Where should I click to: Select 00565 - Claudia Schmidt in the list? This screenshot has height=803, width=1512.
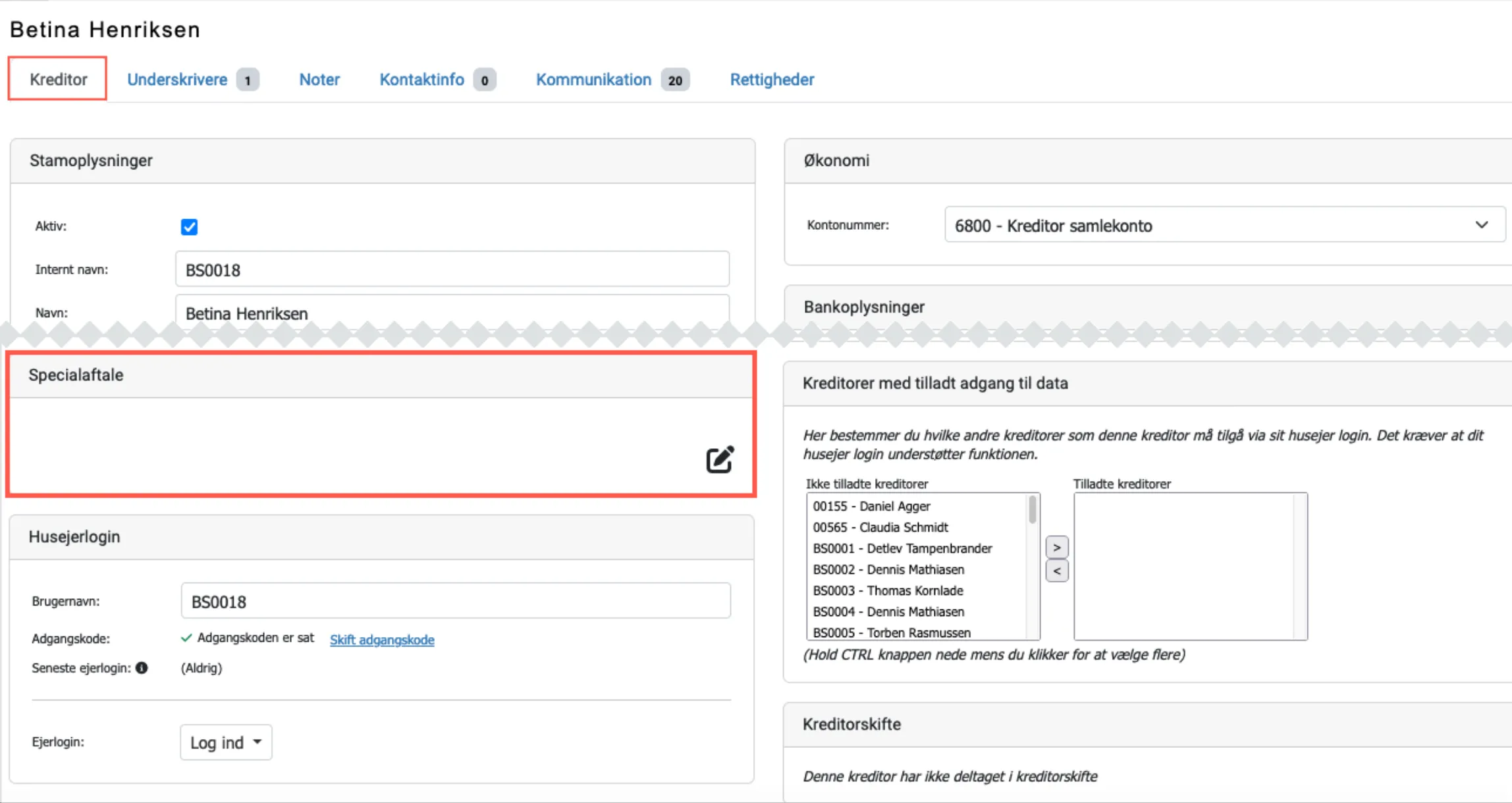pos(880,527)
